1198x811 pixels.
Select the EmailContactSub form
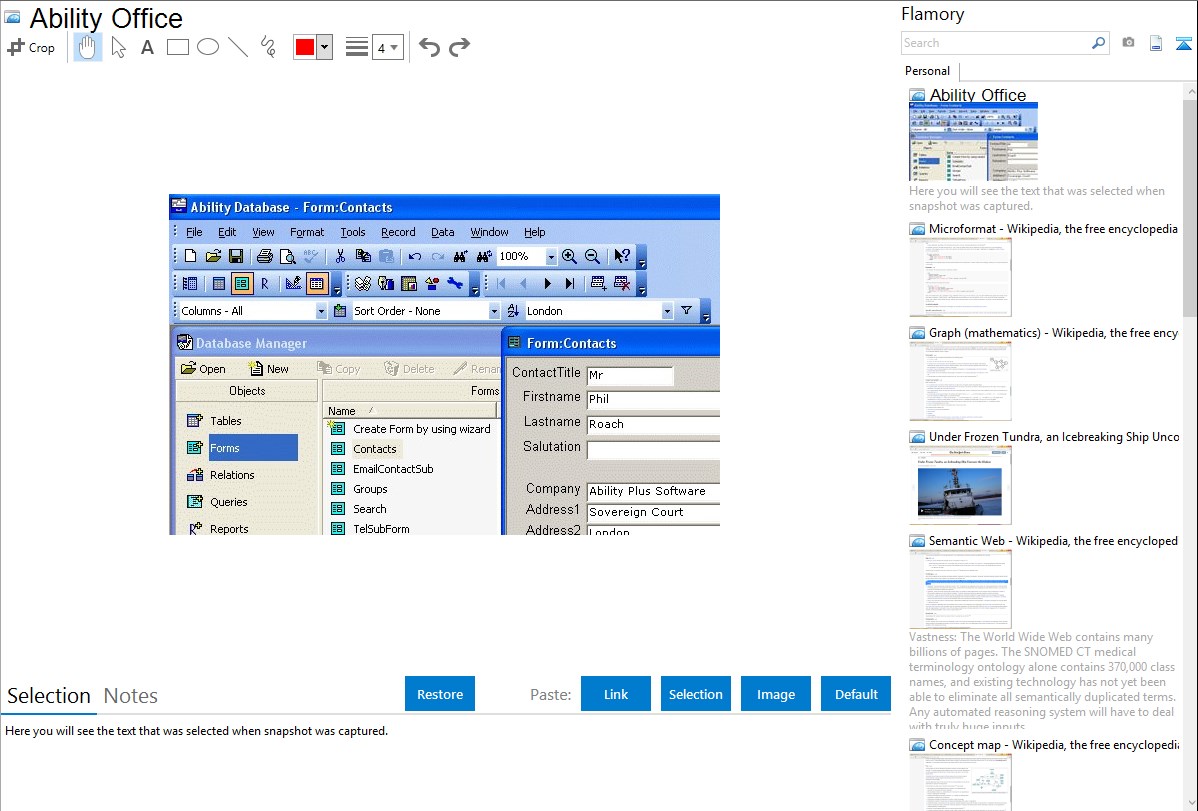pos(382,469)
